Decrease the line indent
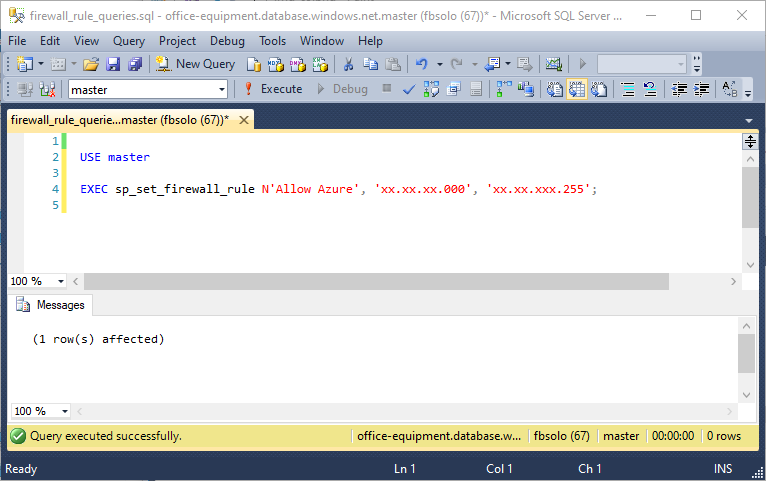766x481 pixels. (679, 89)
